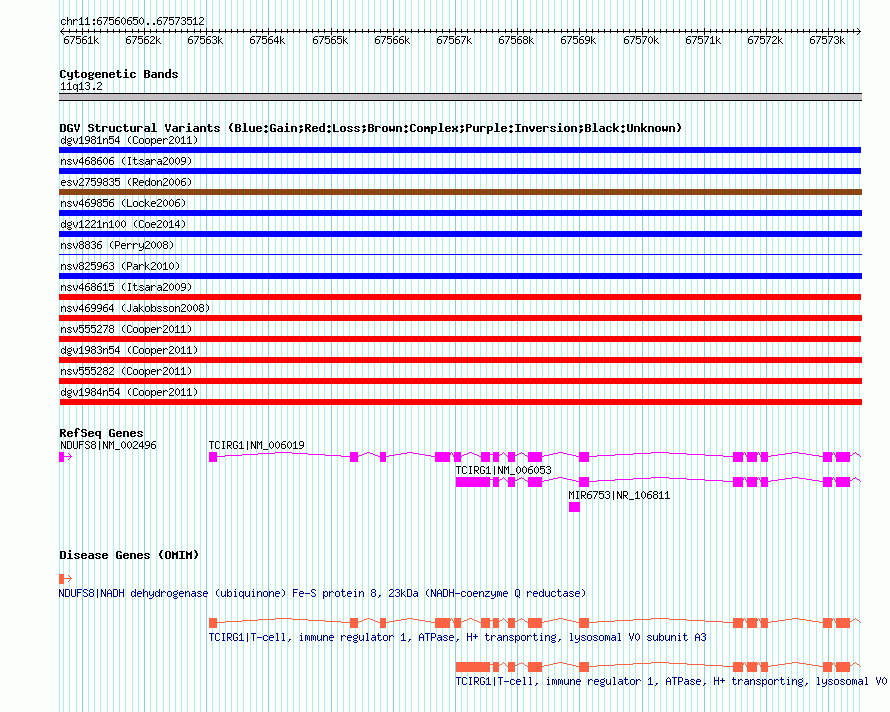This screenshot has height=712, width=890.
Task: Click the nsv469964 (Jakobsson2008) variant label
Action: [135, 308]
